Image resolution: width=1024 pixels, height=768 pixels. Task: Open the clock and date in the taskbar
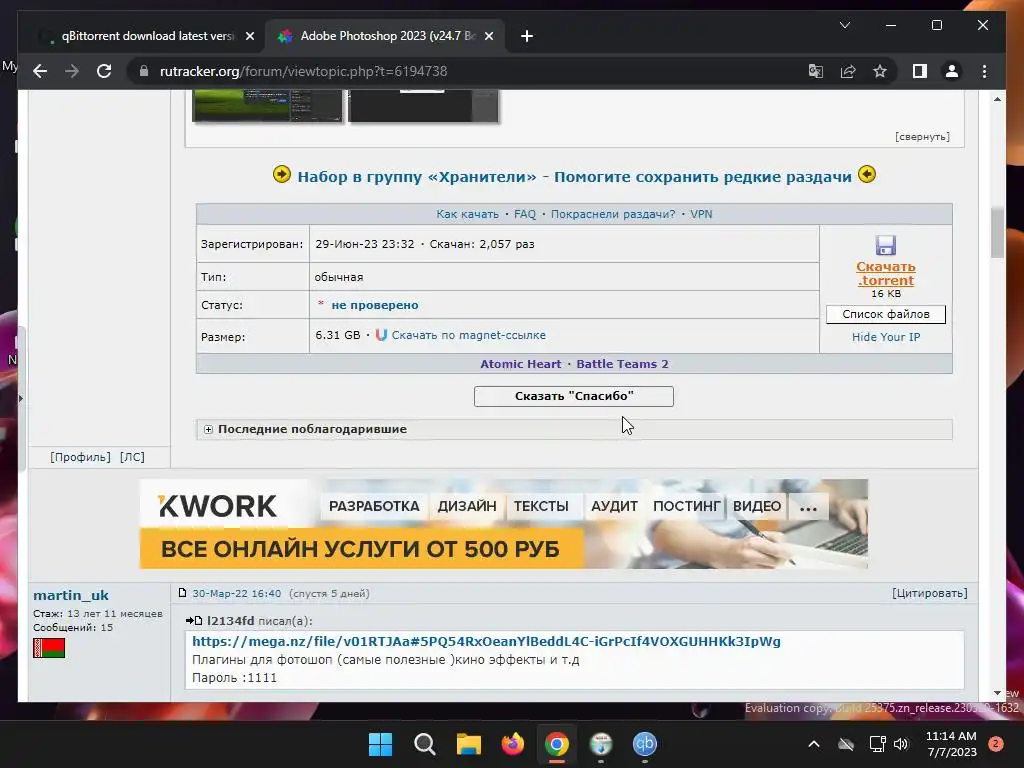tap(951, 744)
